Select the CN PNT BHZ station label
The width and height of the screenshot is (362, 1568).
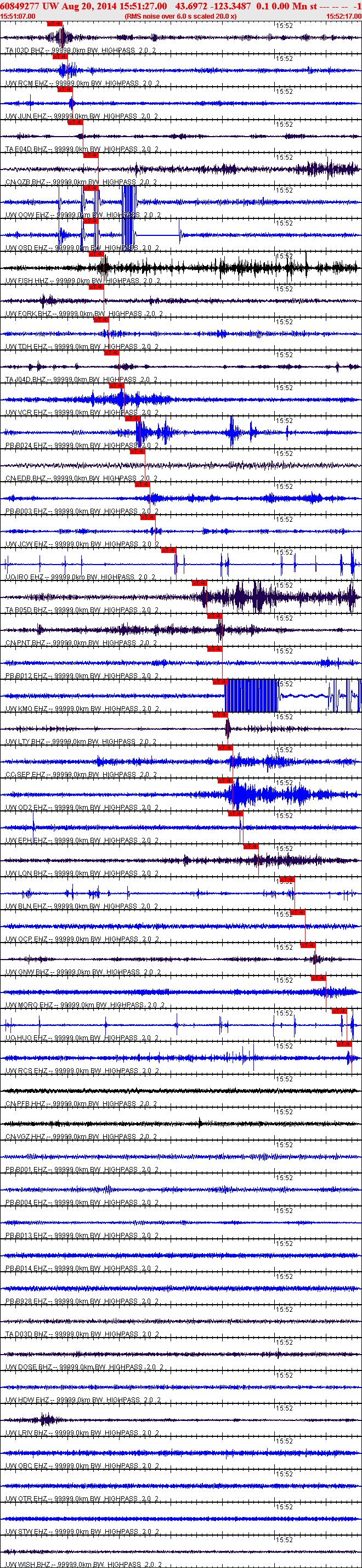coord(81,642)
